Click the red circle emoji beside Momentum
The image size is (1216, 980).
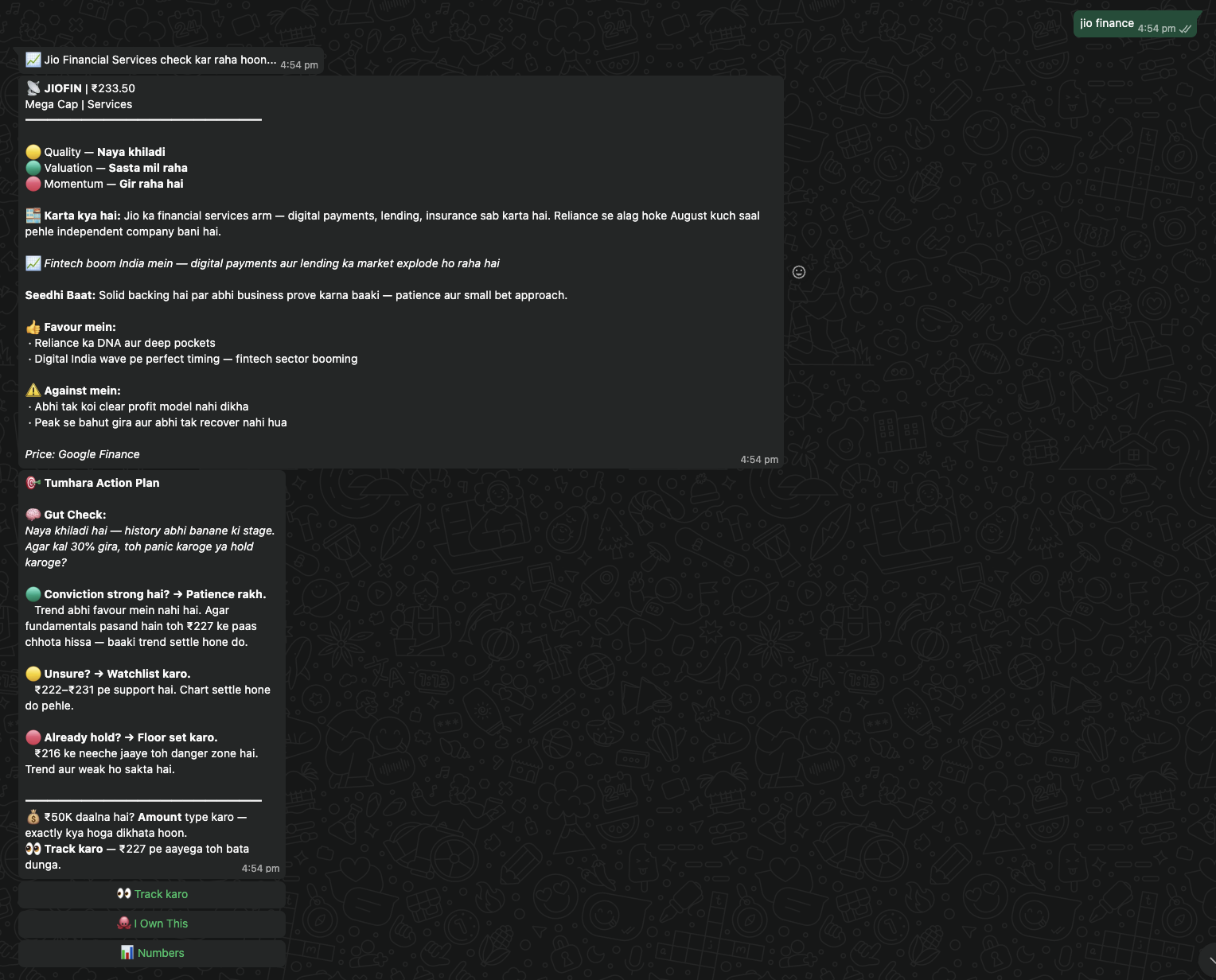[33, 184]
